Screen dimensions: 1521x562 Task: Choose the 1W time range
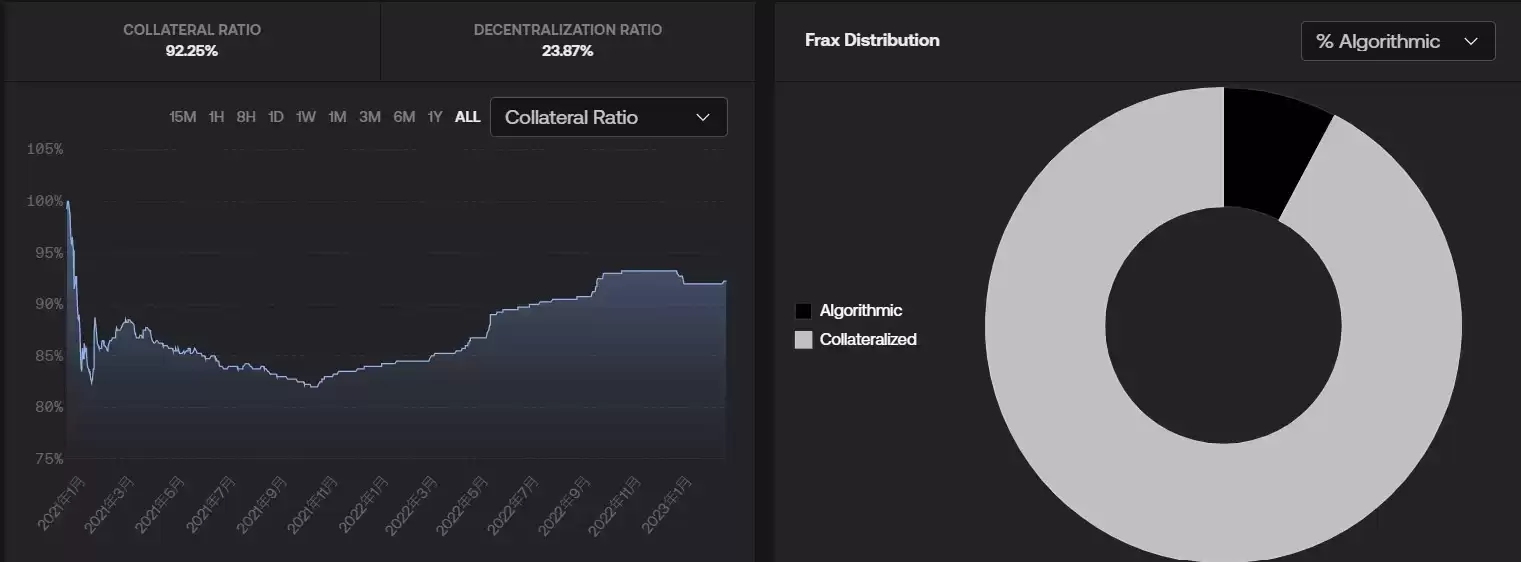click(306, 117)
